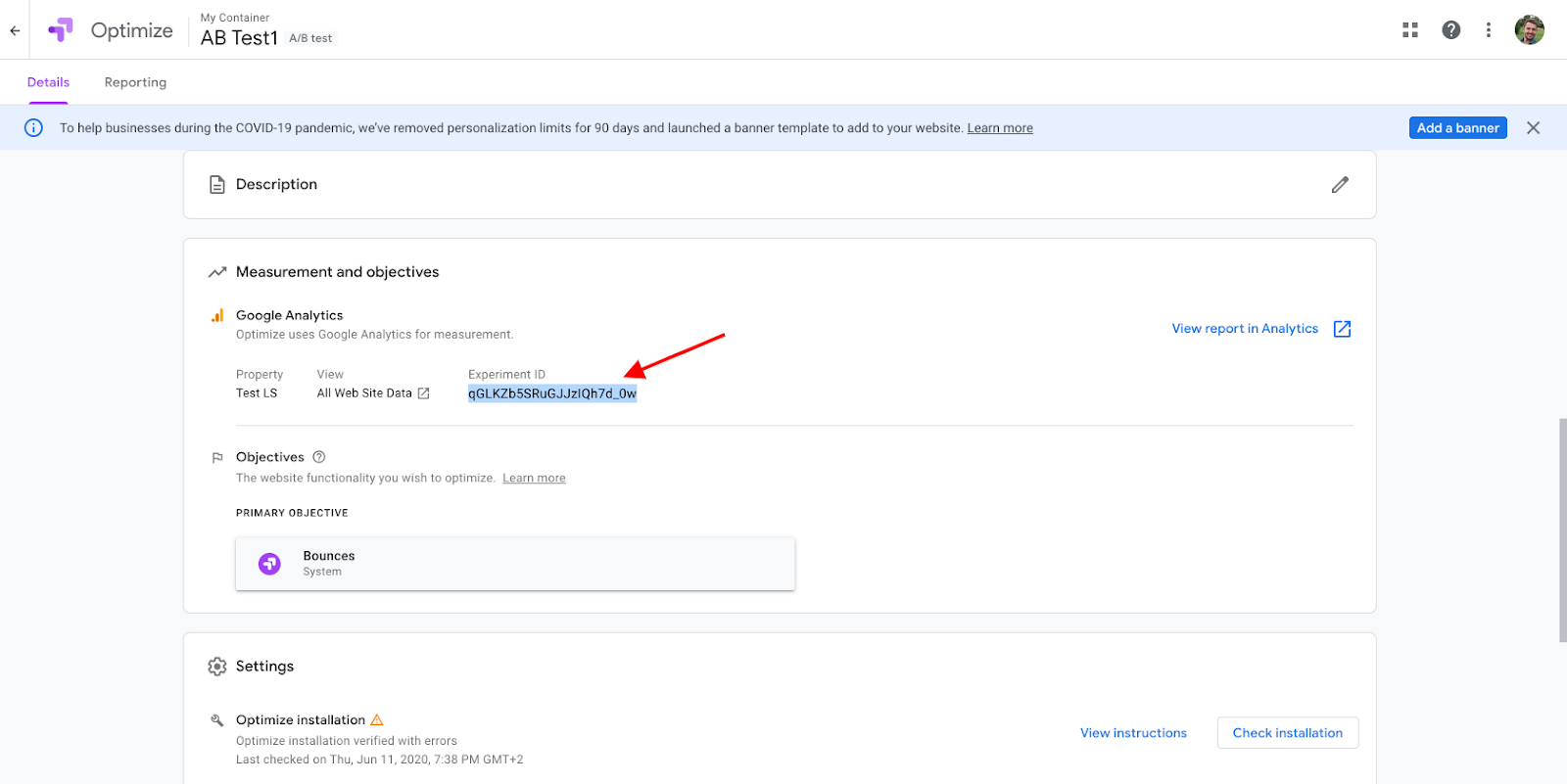Click the PRIMARY OBJECTIVE label
Screen dimensions: 1567x784
tap(292, 513)
